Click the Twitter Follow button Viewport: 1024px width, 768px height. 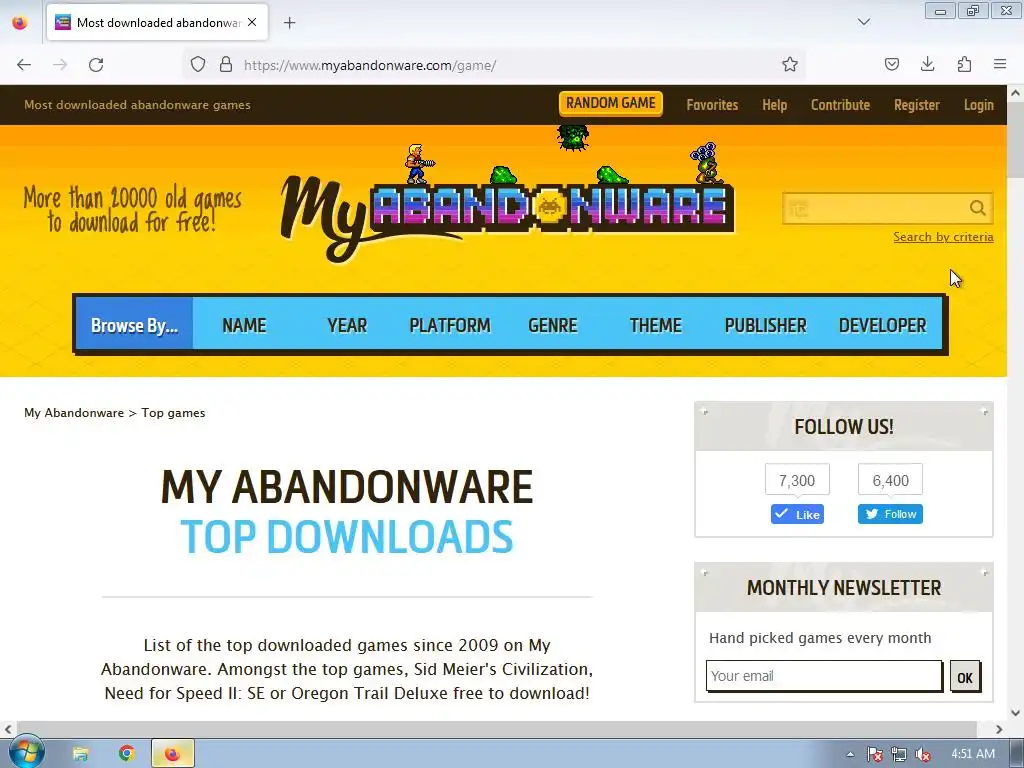click(890, 514)
